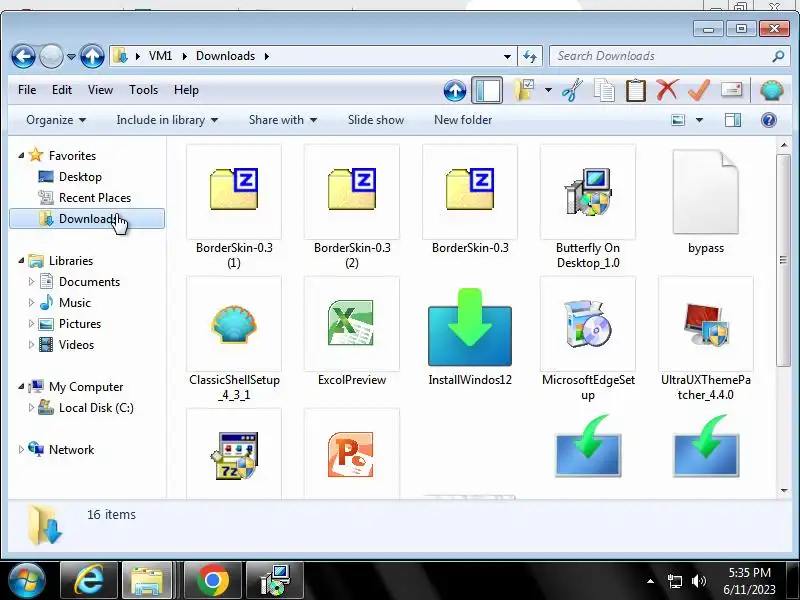
Task: Toggle the navigation pane toolbar button
Action: click(487, 90)
